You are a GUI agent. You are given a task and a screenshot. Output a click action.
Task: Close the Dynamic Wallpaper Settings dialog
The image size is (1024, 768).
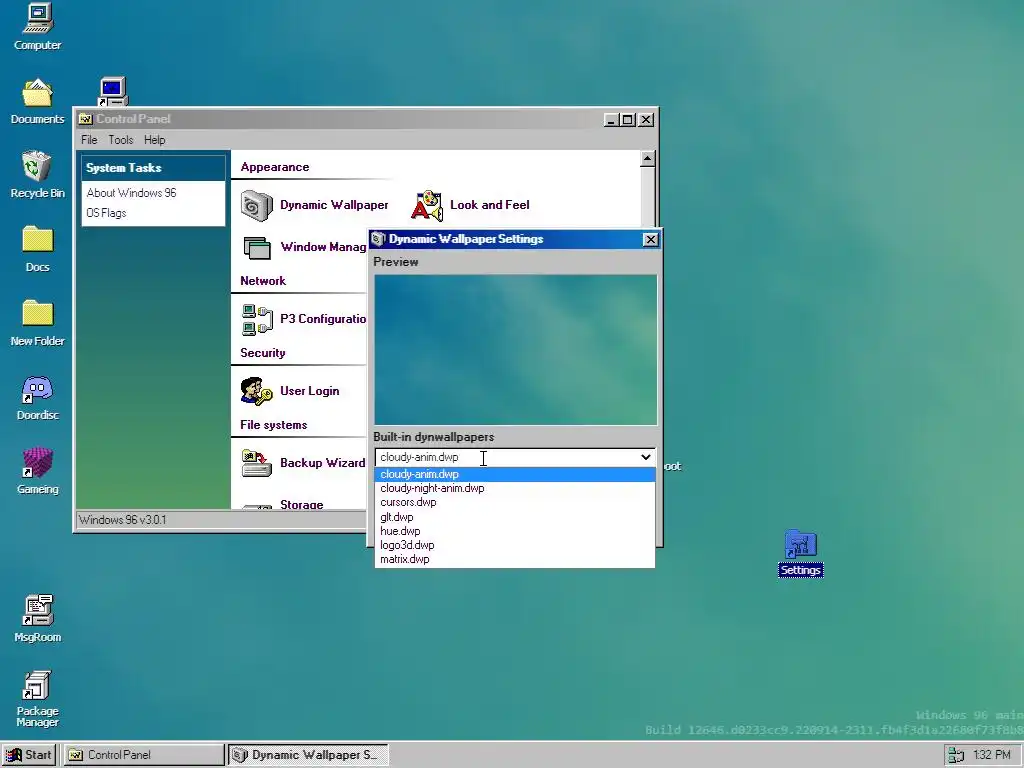point(650,240)
